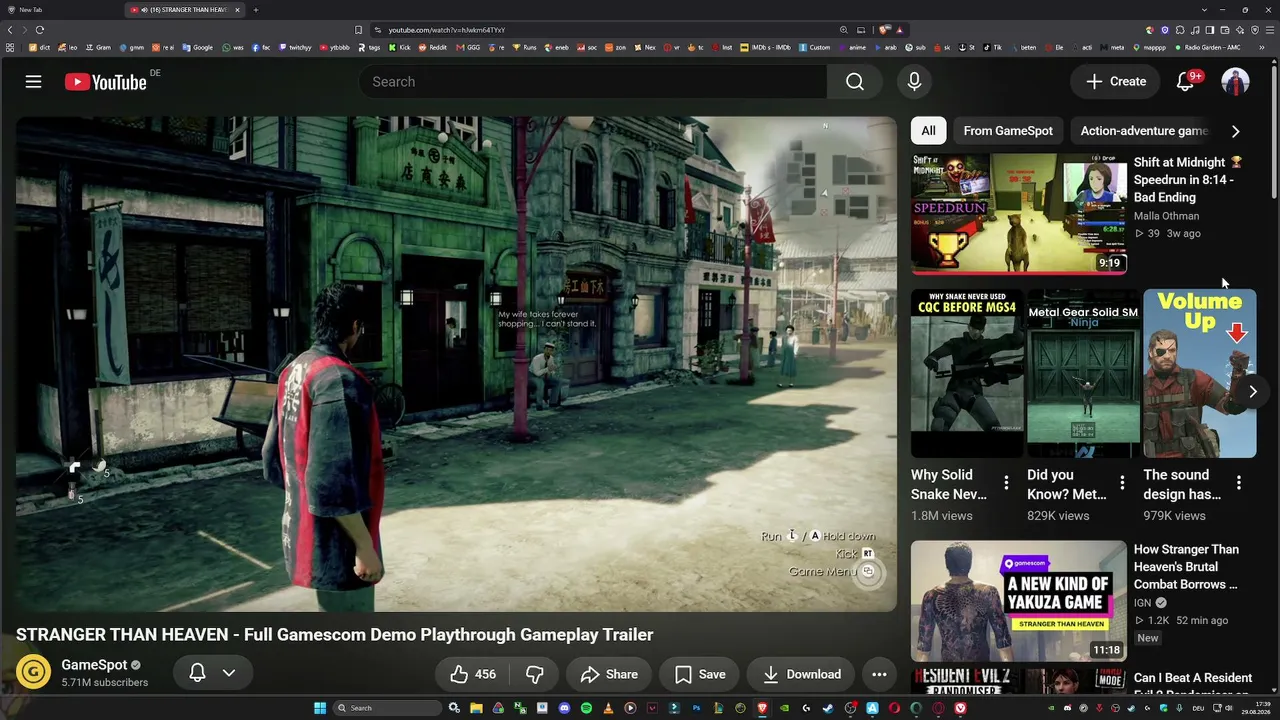Expand notification options chevron beside the bell

[x=229, y=673]
